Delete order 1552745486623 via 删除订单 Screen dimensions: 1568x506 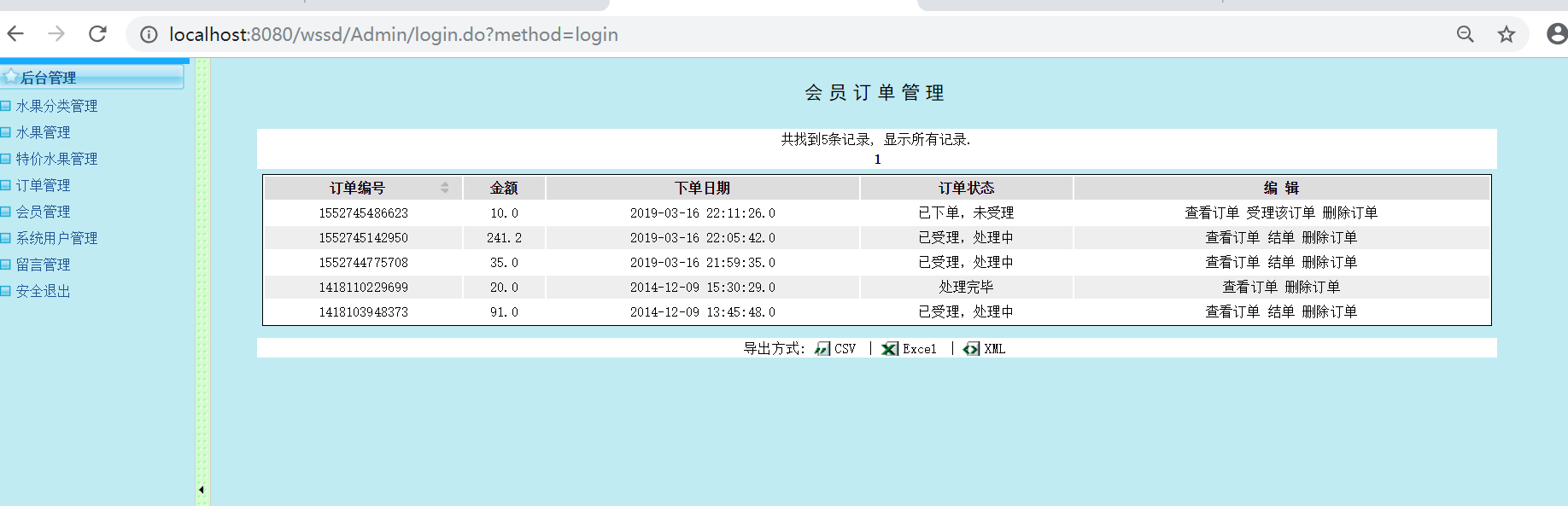[1349, 212]
